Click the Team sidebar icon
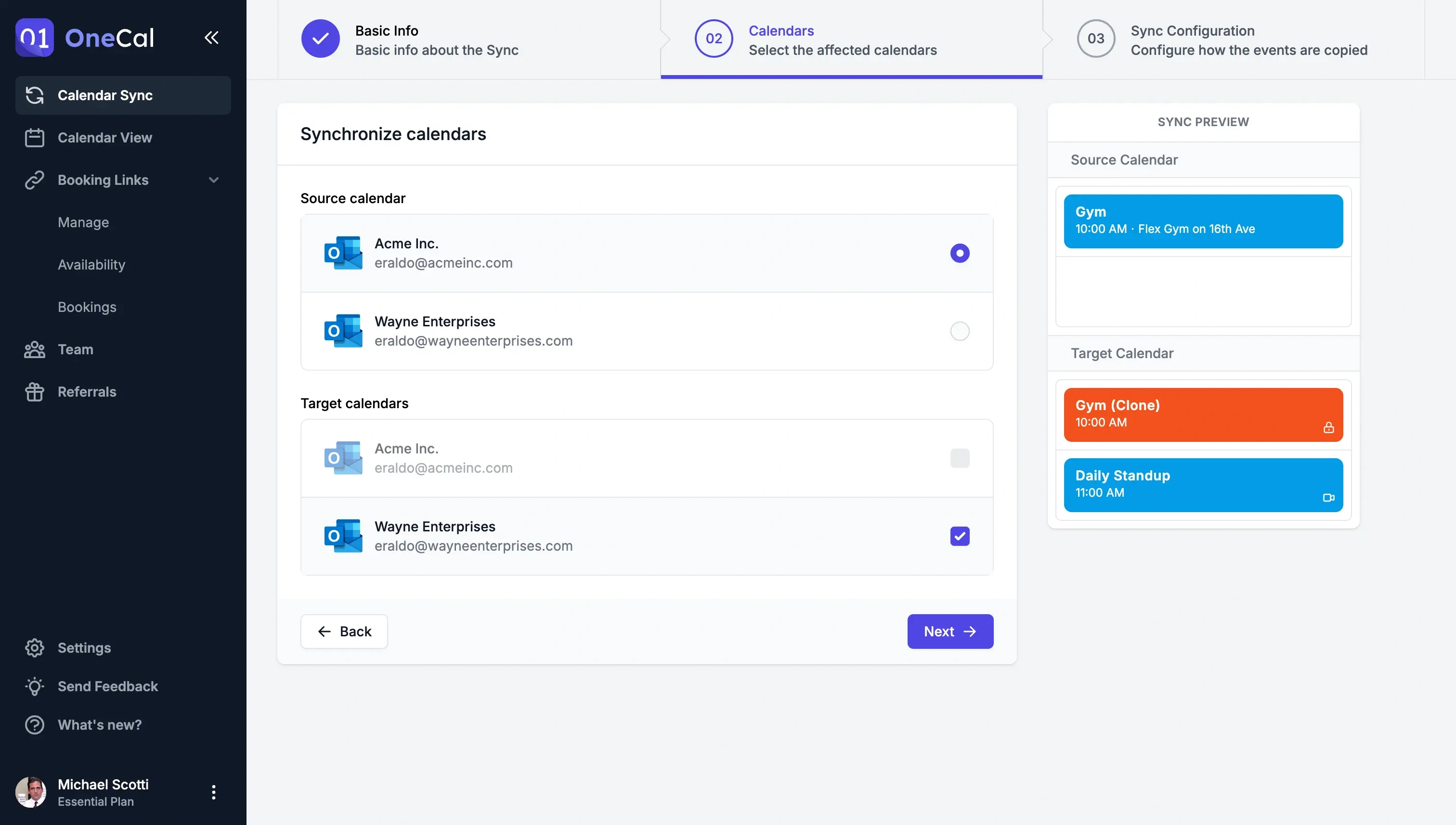1456x825 pixels. click(x=34, y=350)
